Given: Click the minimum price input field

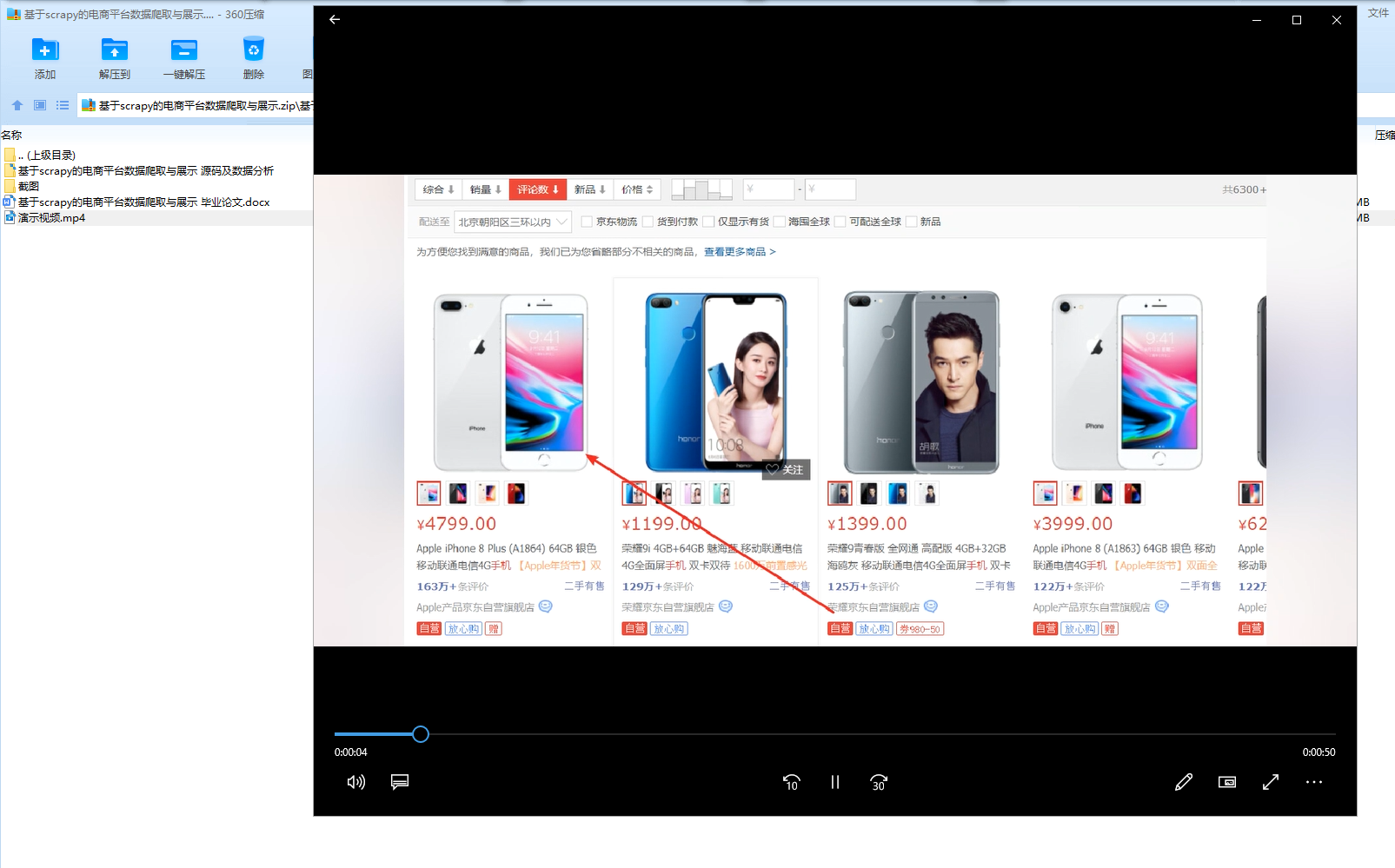Looking at the screenshot, I should click(768, 189).
